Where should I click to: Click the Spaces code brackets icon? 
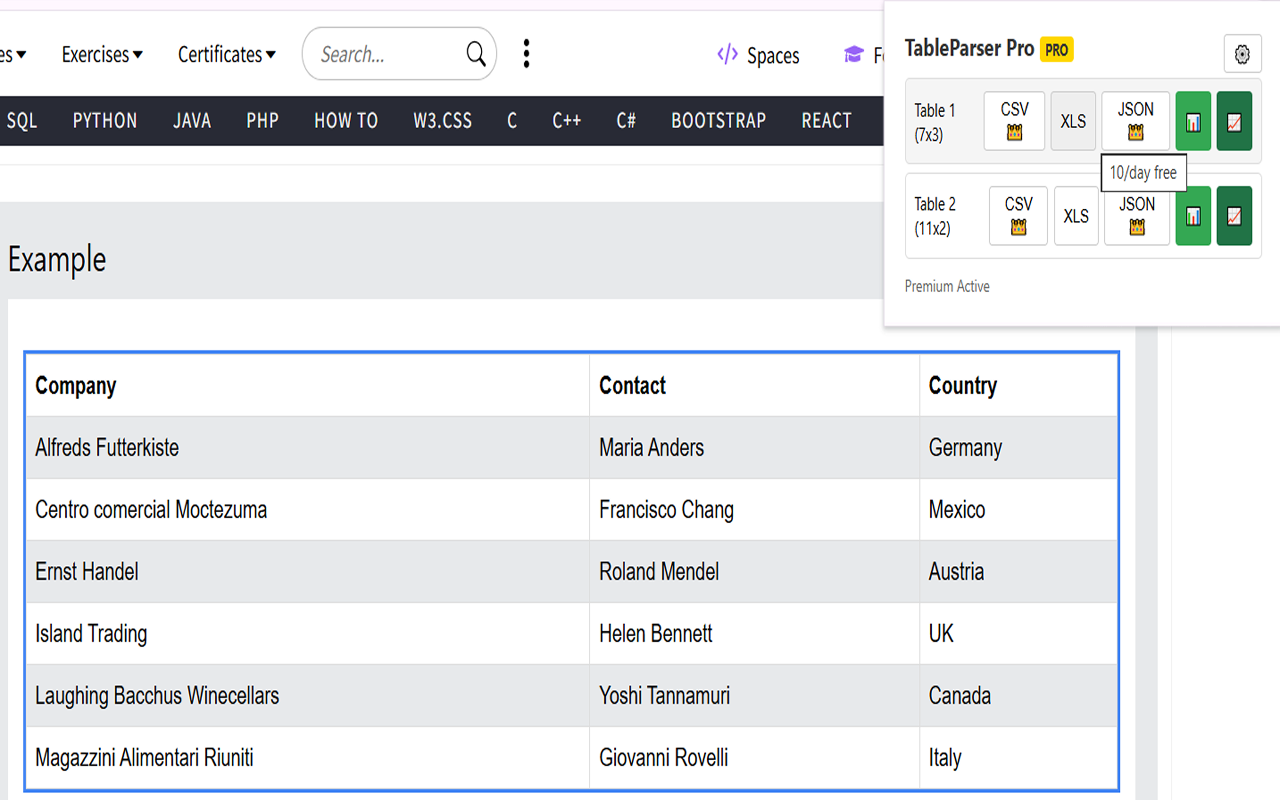tap(726, 55)
